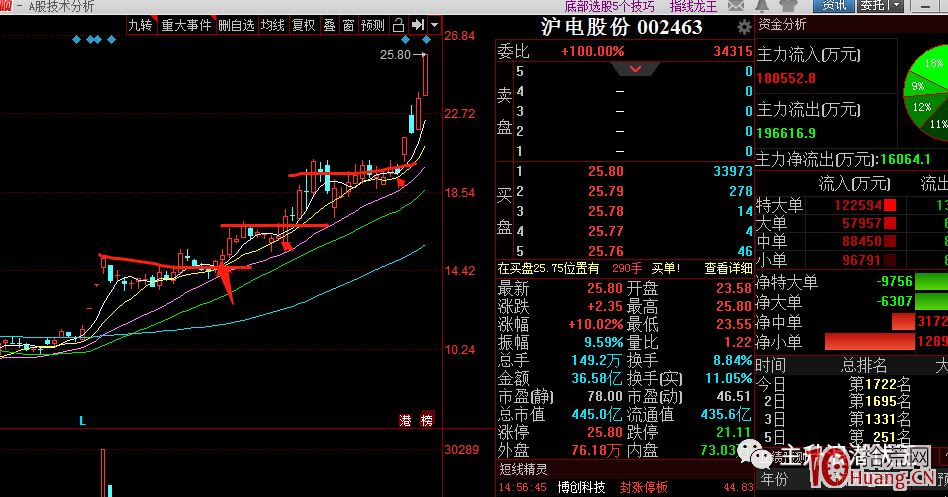Open the 资讯 news button
The height and width of the screenshot is (497, 948).
[834, 6]
